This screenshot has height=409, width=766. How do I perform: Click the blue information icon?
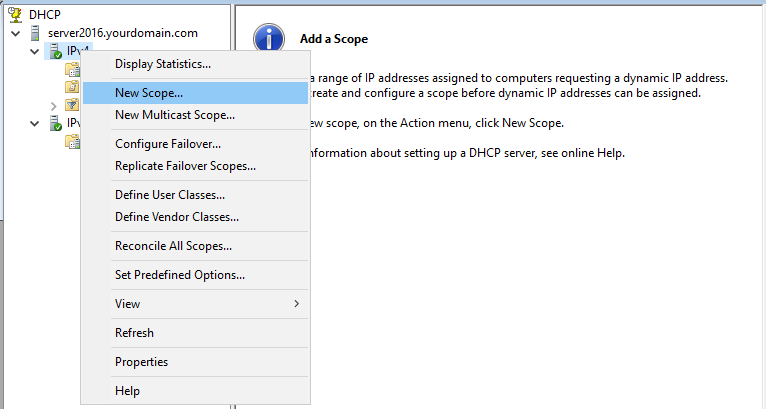[x=269, y=39]
